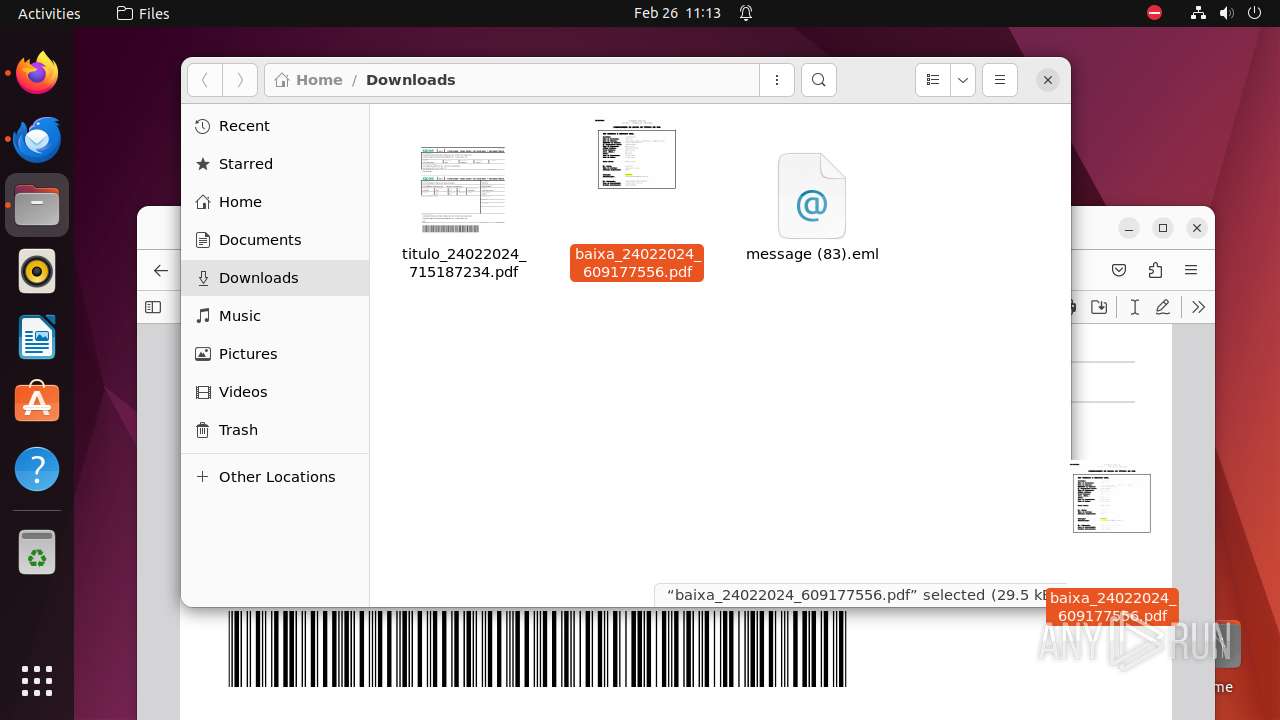Click back arrow in the browser window
The width and height of the screenshot is (1280, 720).
click(160, 270)
